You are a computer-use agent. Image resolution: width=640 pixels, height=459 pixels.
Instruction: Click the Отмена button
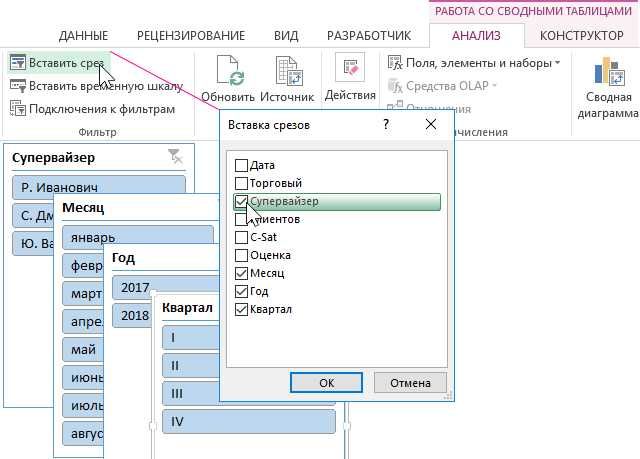click(x=410, y=383)
